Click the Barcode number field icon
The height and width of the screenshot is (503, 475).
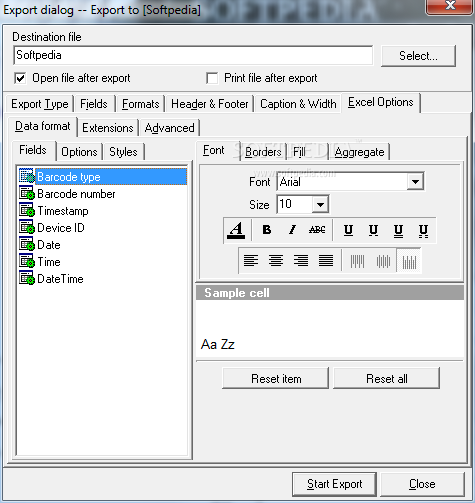pos(27,193)
